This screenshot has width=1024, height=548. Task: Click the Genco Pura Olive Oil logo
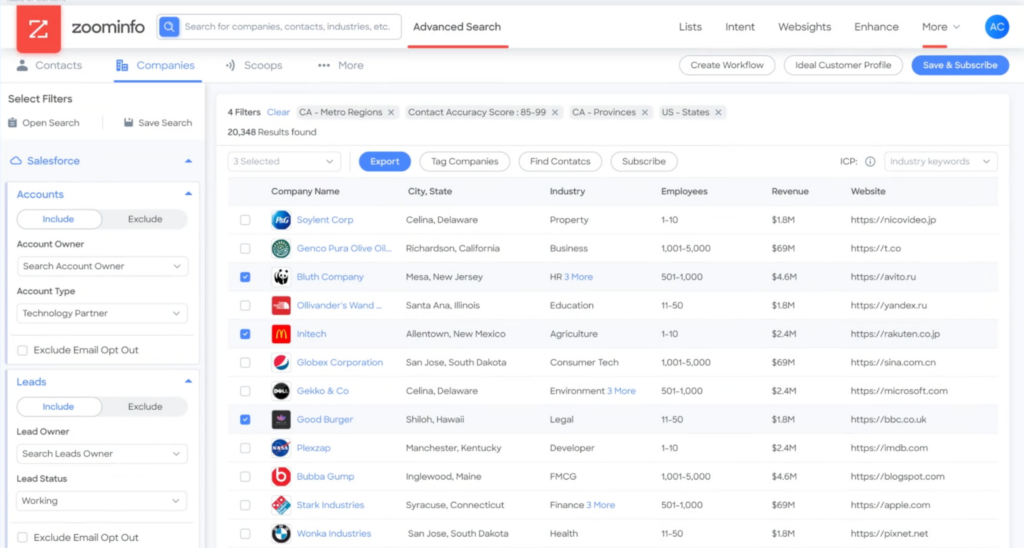click(281, 248)
